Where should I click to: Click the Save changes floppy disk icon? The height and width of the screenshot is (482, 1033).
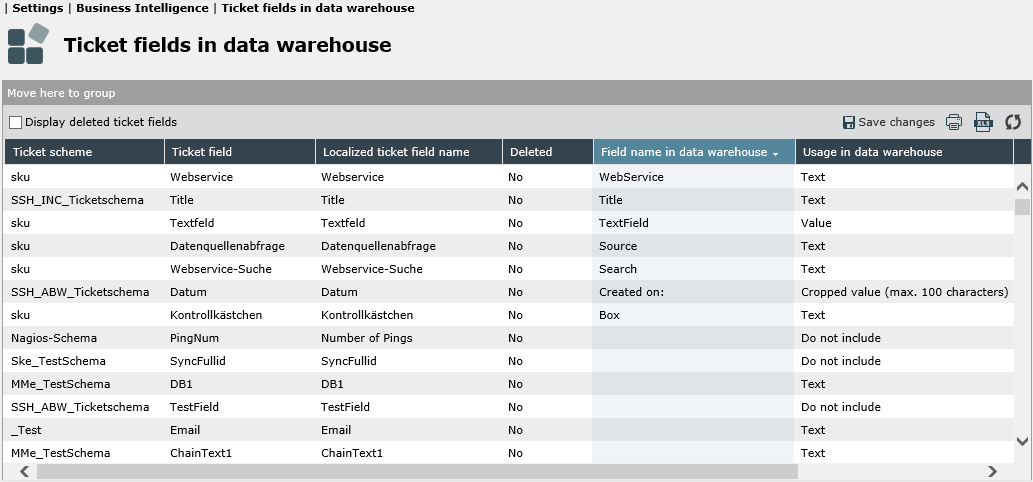coord(849,122)
